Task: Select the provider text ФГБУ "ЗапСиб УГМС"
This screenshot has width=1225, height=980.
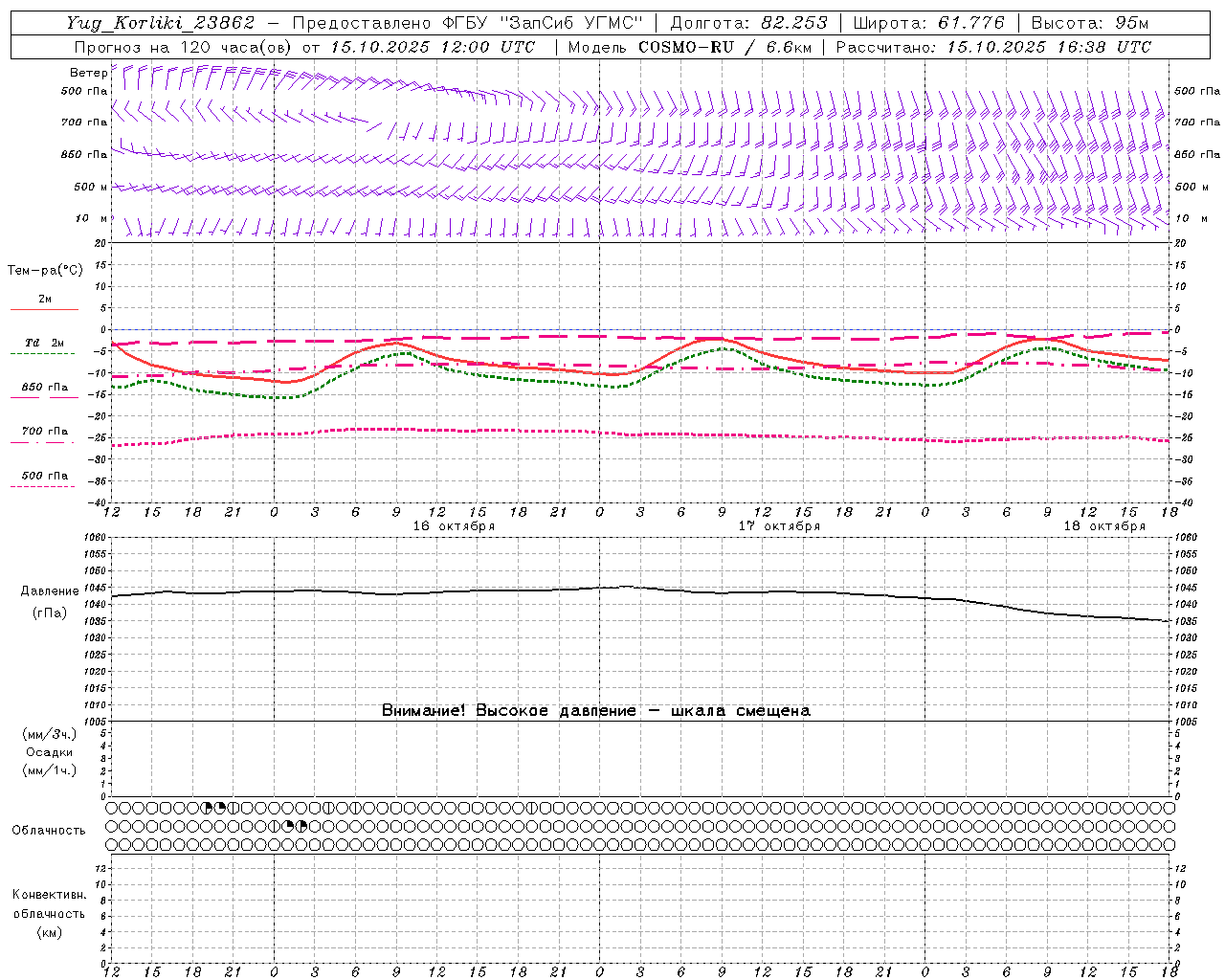Action: pos(543,23)
